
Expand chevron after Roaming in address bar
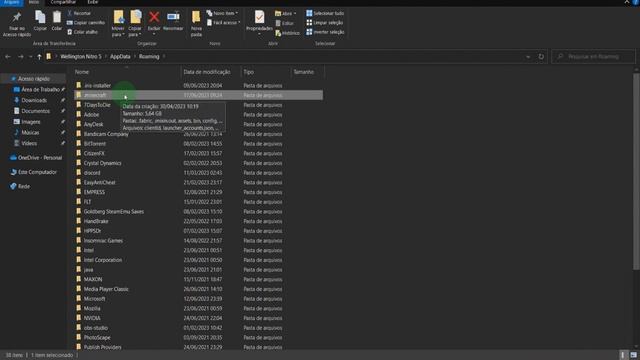(x=164, y=57)
